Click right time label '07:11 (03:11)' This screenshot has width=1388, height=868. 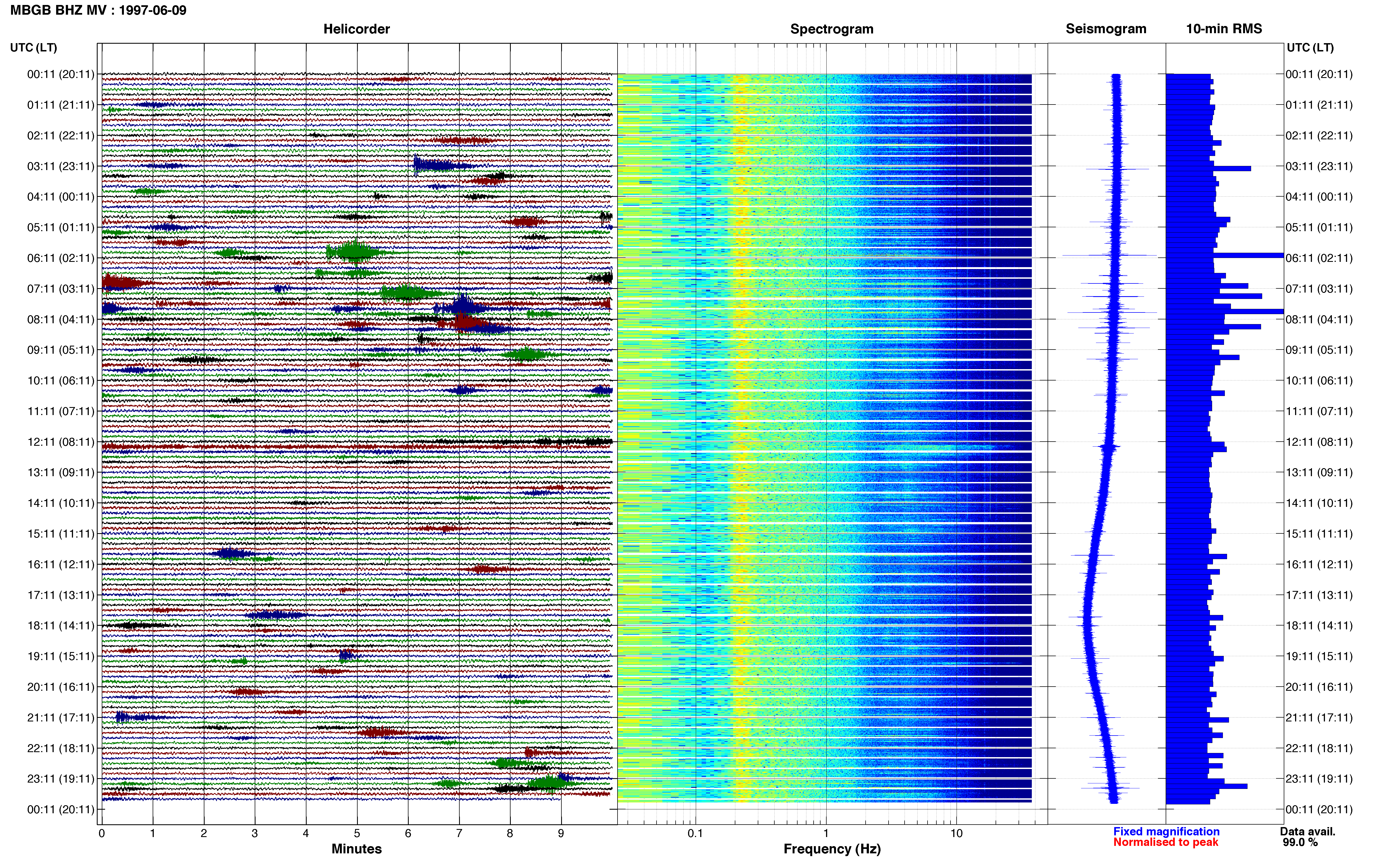(1319, 289)
